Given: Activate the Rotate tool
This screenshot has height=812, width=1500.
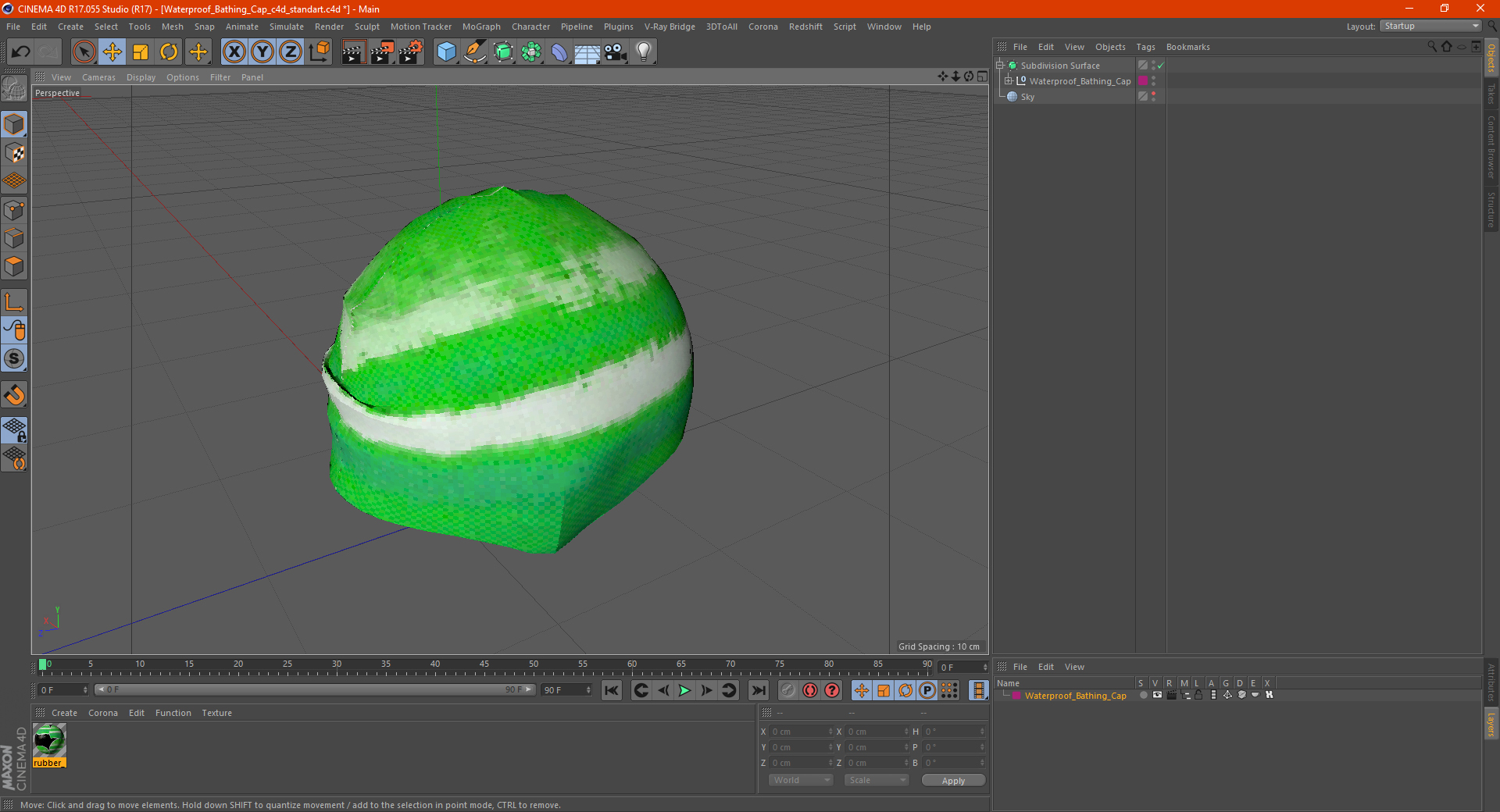Looking at the screenshot, I should click(x=169, y=52).
